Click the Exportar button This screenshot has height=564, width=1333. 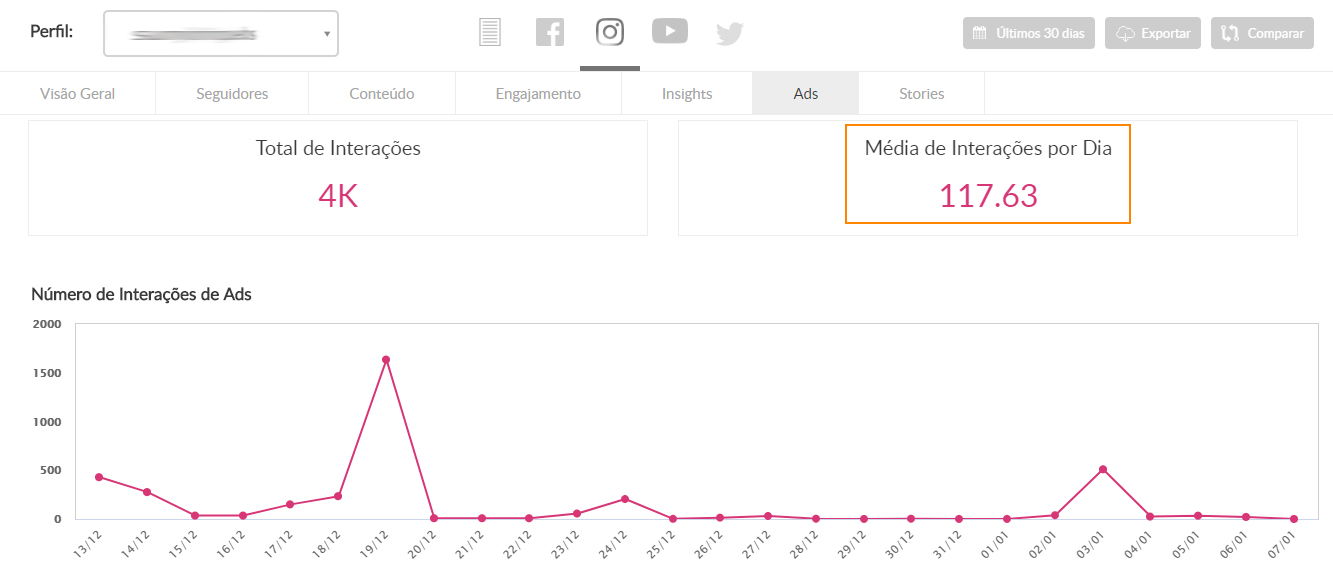pyautogui.click(x=1155, y=33)
